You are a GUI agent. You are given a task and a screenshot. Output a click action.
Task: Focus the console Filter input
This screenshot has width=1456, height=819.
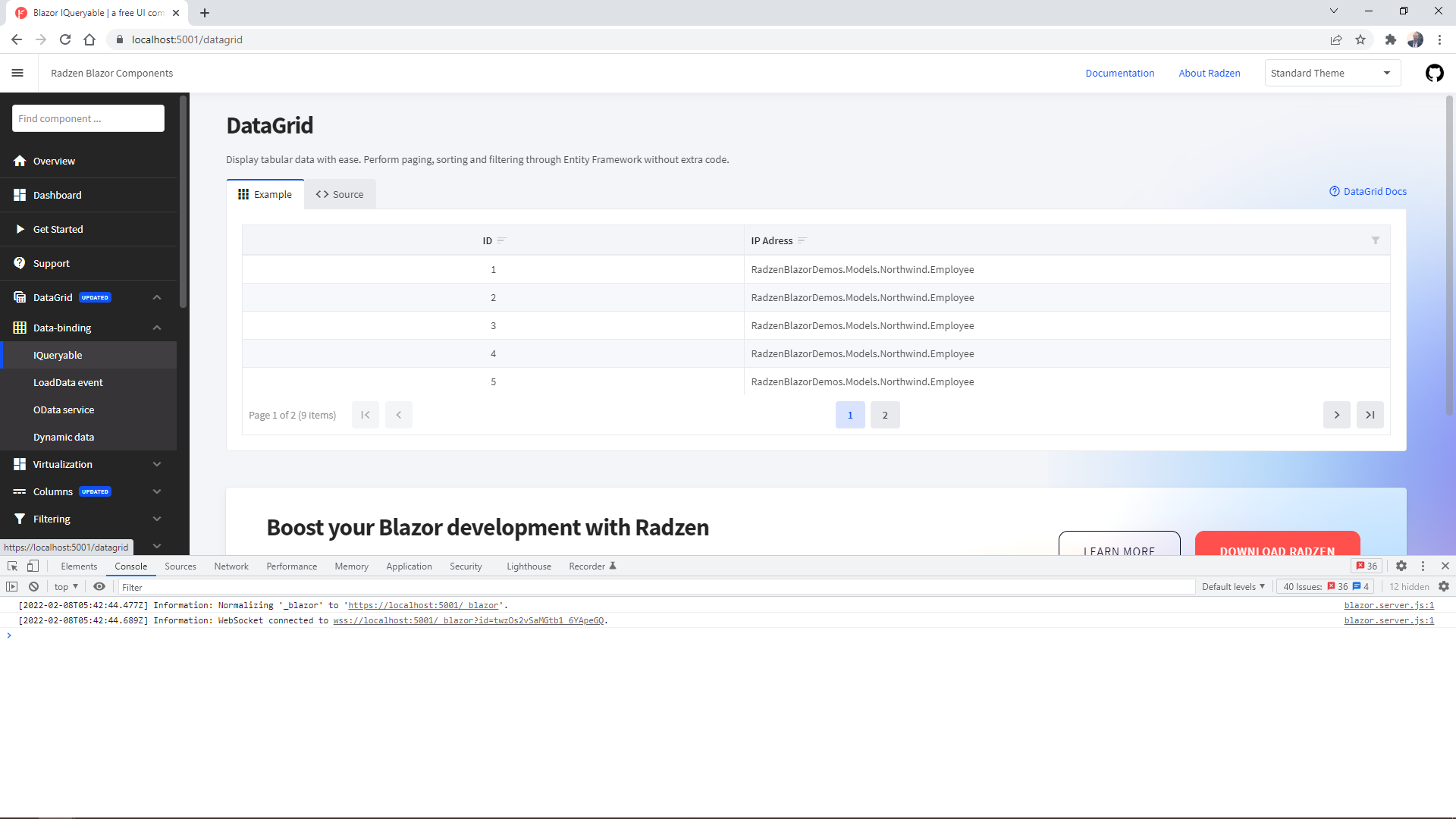click(x=656, y=587)
